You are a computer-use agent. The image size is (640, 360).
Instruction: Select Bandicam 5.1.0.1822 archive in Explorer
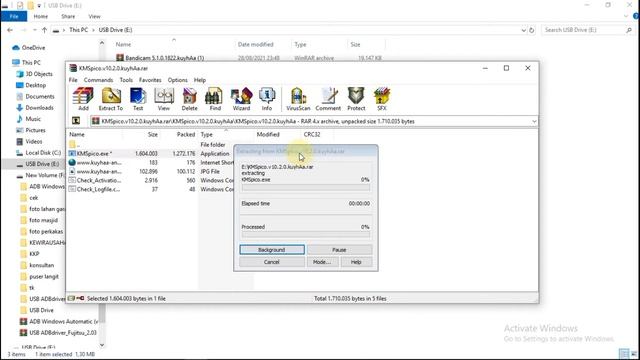[x=160, y=58]
